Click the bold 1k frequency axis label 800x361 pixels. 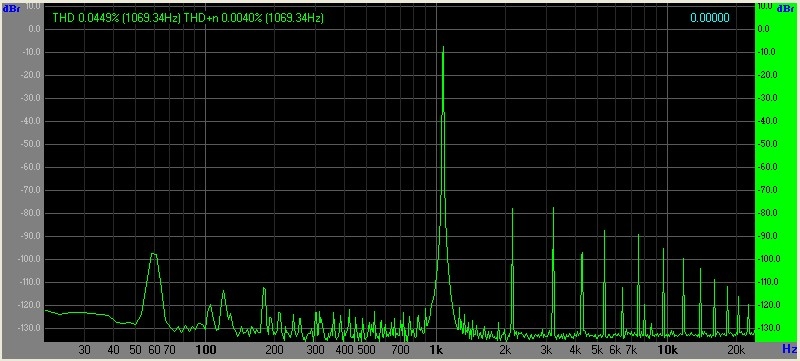pos(436,350)
